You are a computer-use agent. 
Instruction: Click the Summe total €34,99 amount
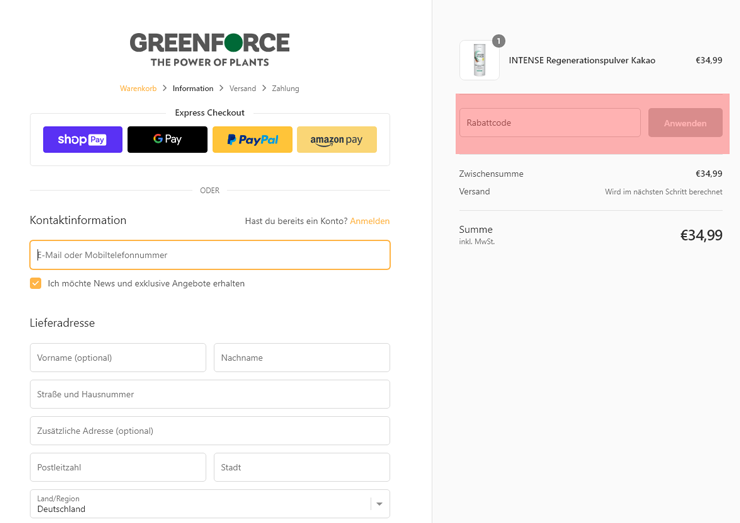tap(701, 235)
